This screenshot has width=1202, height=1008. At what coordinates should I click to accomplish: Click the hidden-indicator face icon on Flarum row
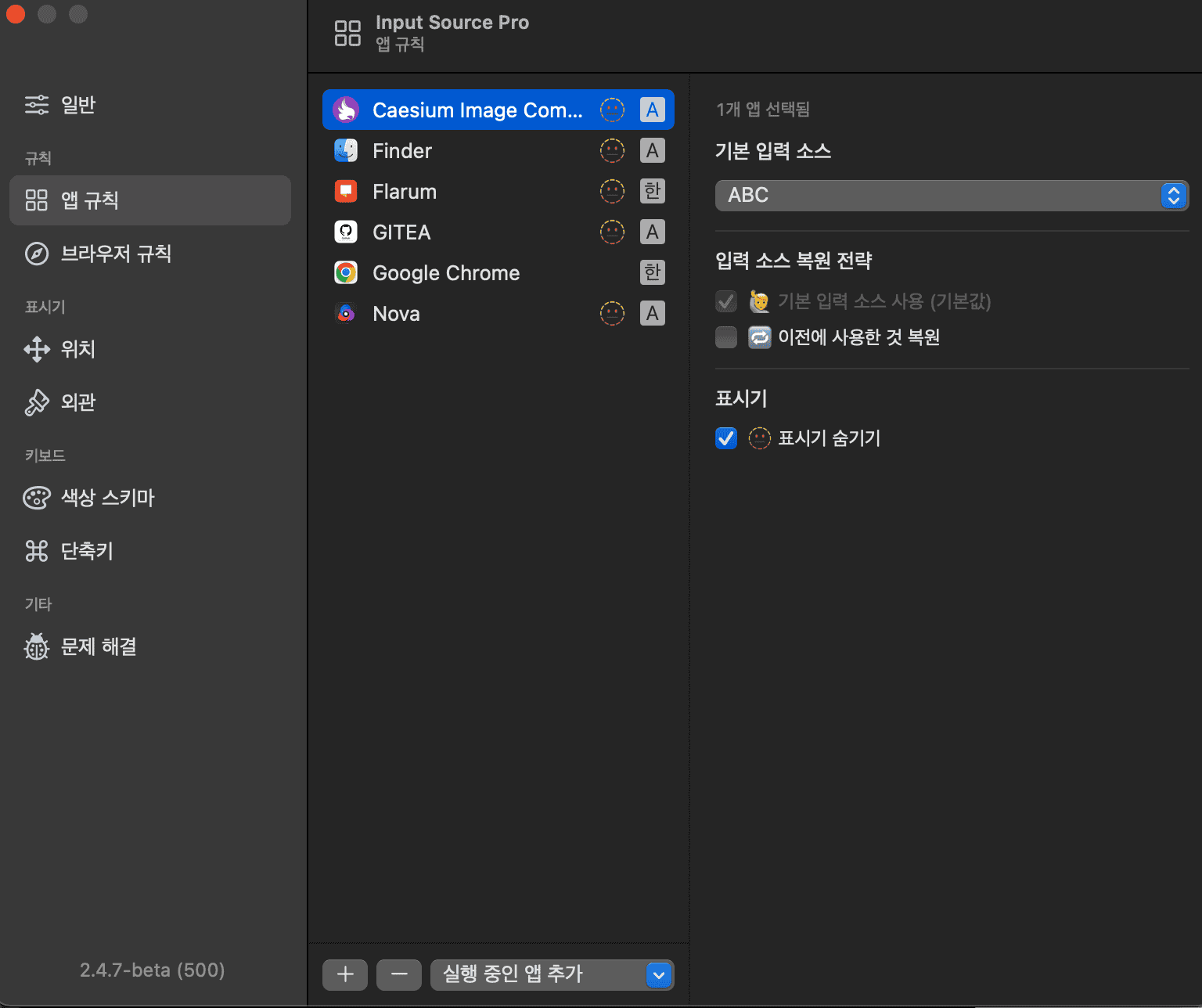(612, 191)
